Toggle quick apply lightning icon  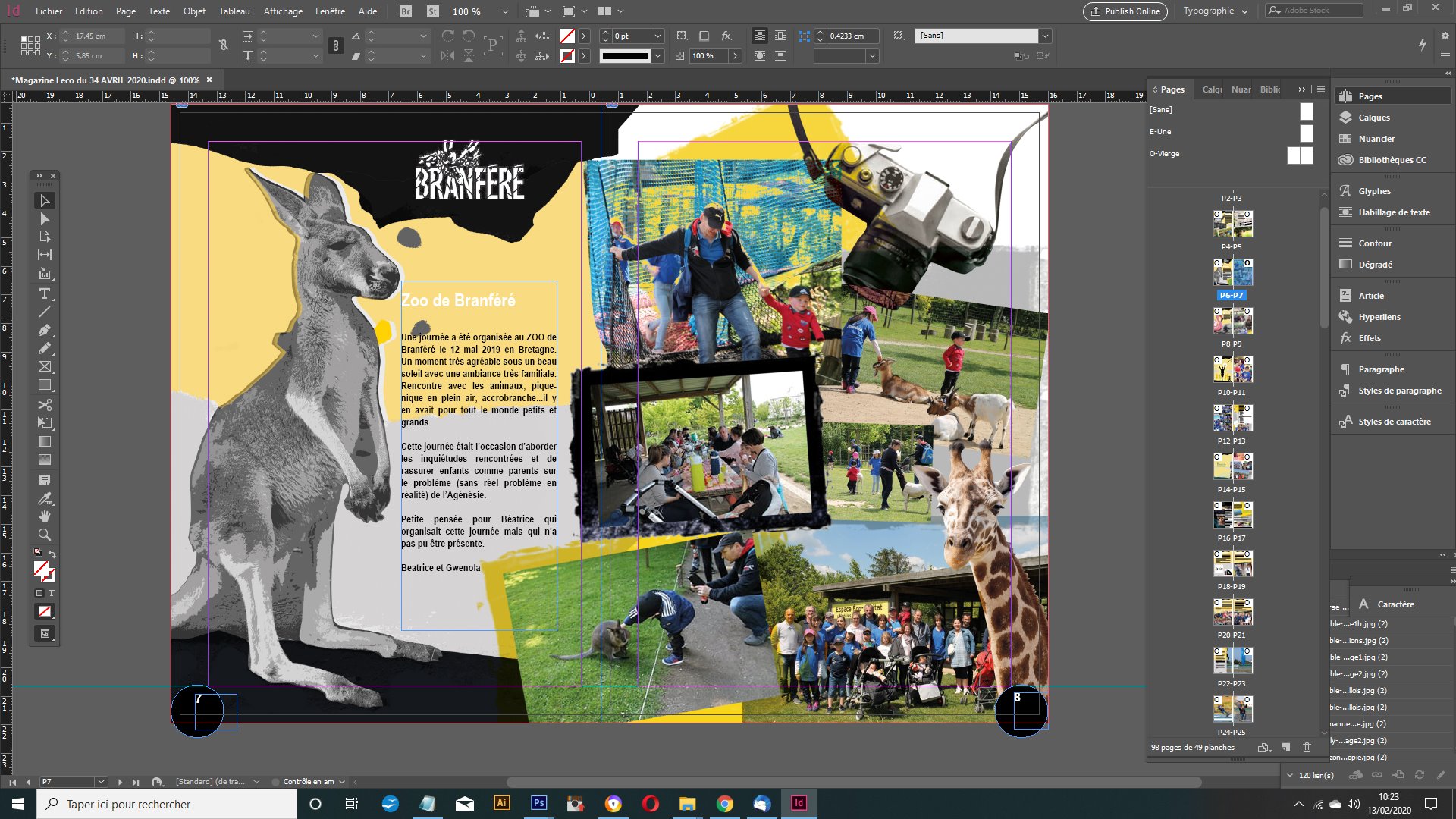point(1423,45)
